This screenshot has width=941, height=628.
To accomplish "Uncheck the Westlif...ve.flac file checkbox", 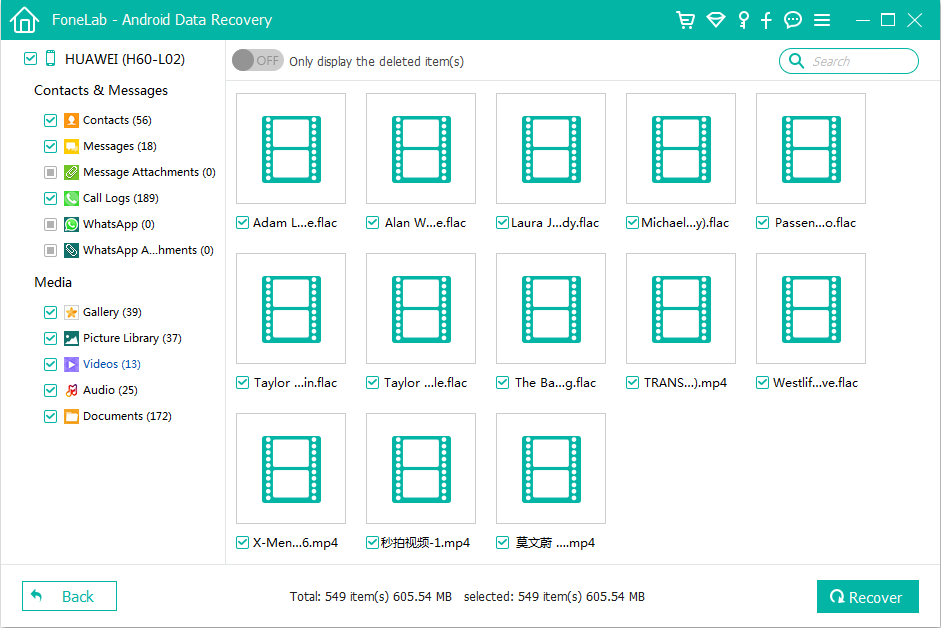I will click(x=762, y=382).
